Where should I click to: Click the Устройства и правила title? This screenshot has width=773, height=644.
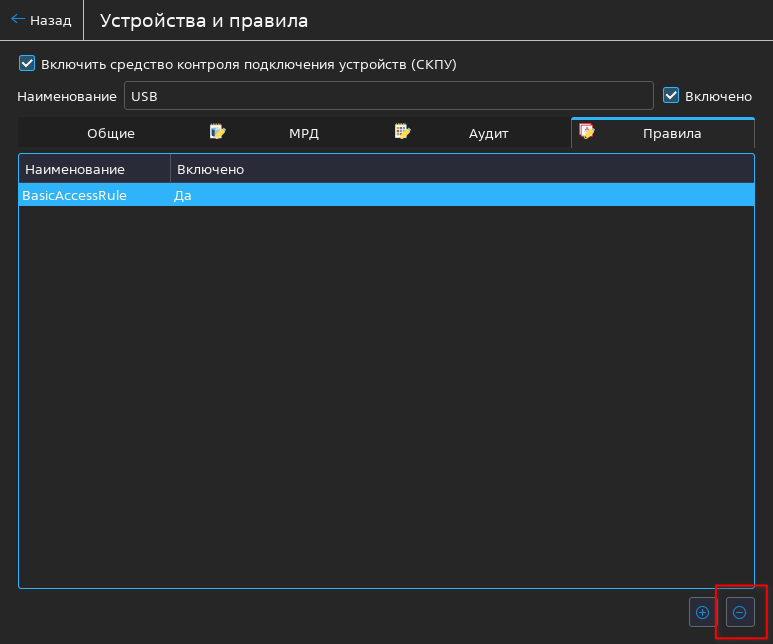(x=204, y=20)
